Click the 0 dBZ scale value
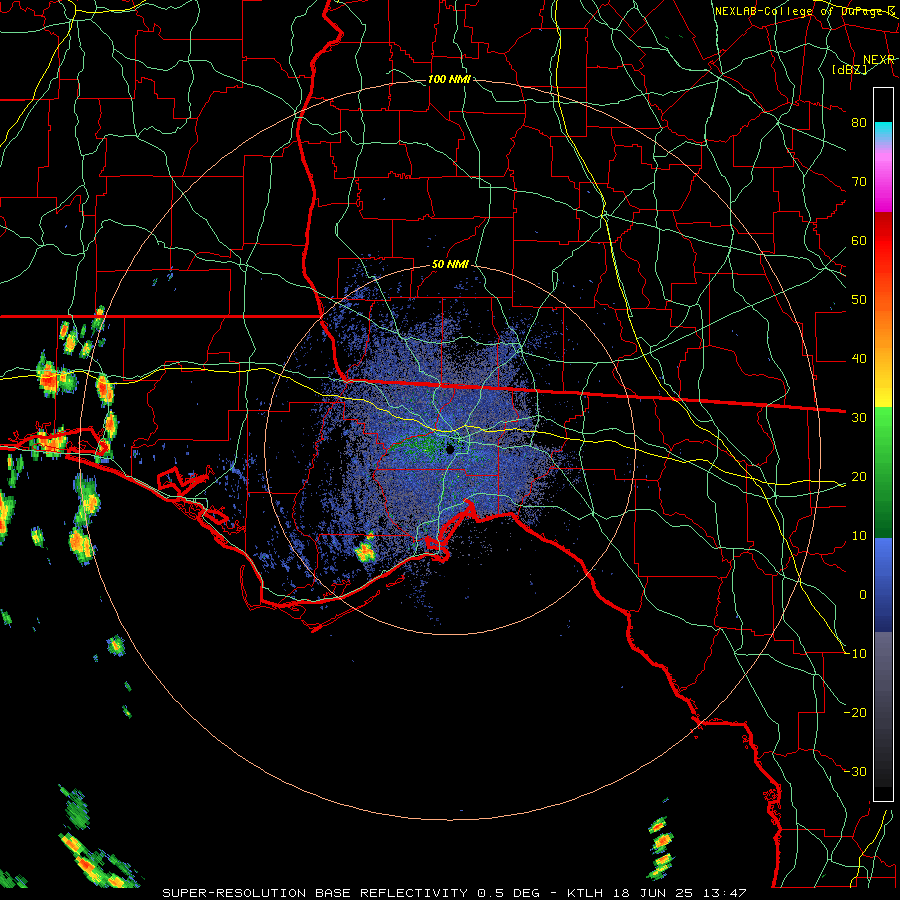 coord(863,595)
